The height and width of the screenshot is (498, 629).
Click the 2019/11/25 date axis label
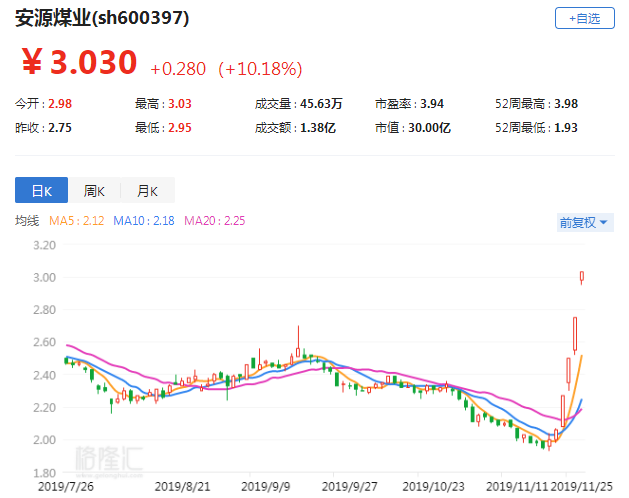pyautogui.click(x=582, y=487)
